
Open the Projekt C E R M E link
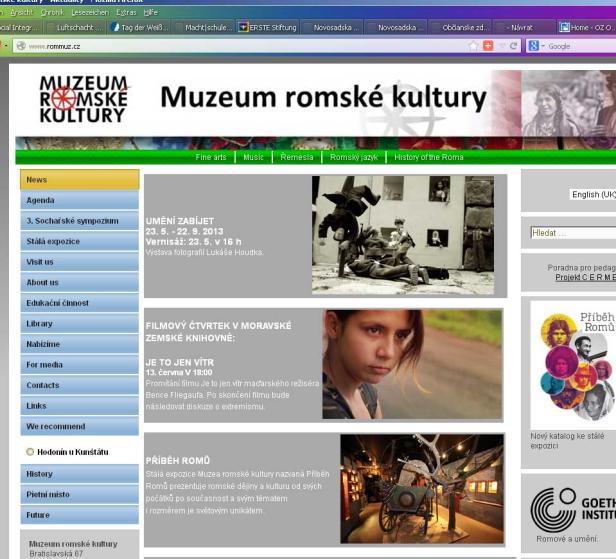(x=585, y=277)
